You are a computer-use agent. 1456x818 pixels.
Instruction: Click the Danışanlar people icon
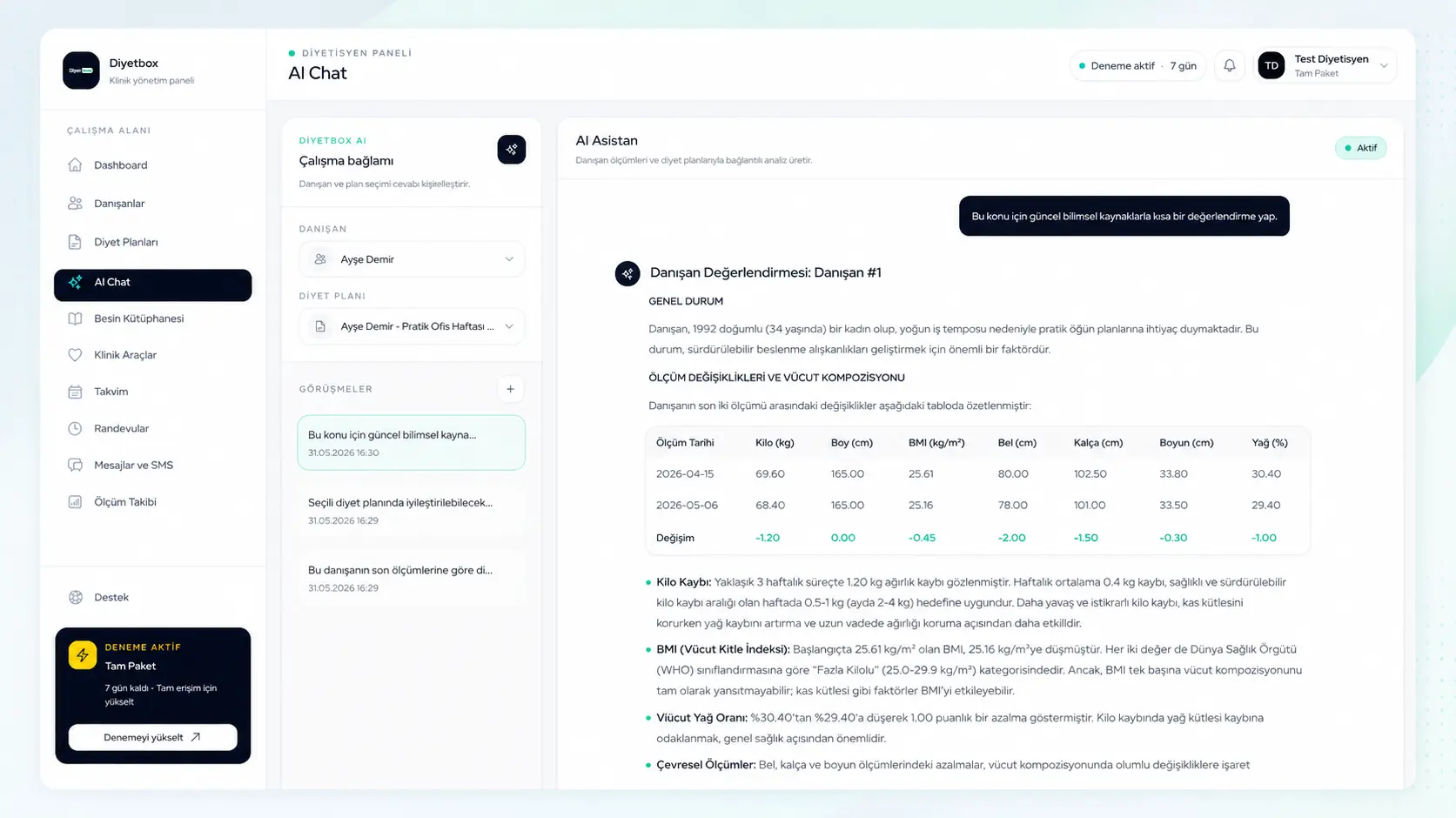75,204
